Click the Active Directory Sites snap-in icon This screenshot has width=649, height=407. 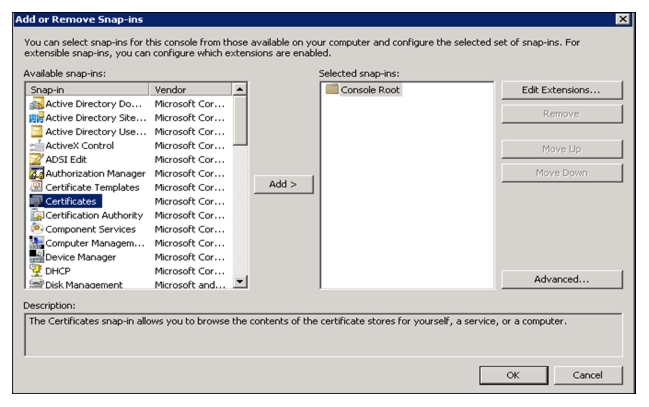click(36, 118)
